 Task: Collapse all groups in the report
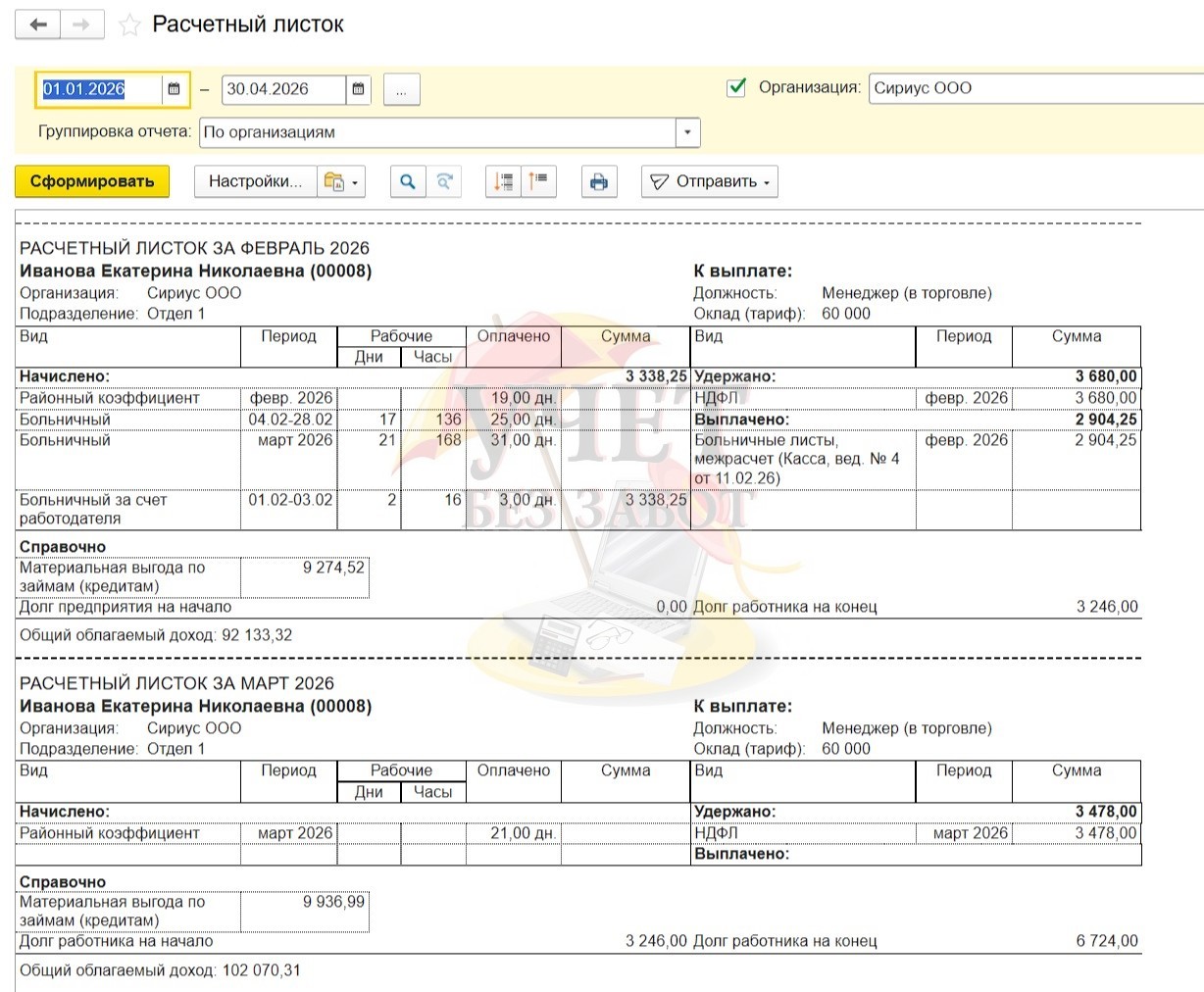pos(538,181)
